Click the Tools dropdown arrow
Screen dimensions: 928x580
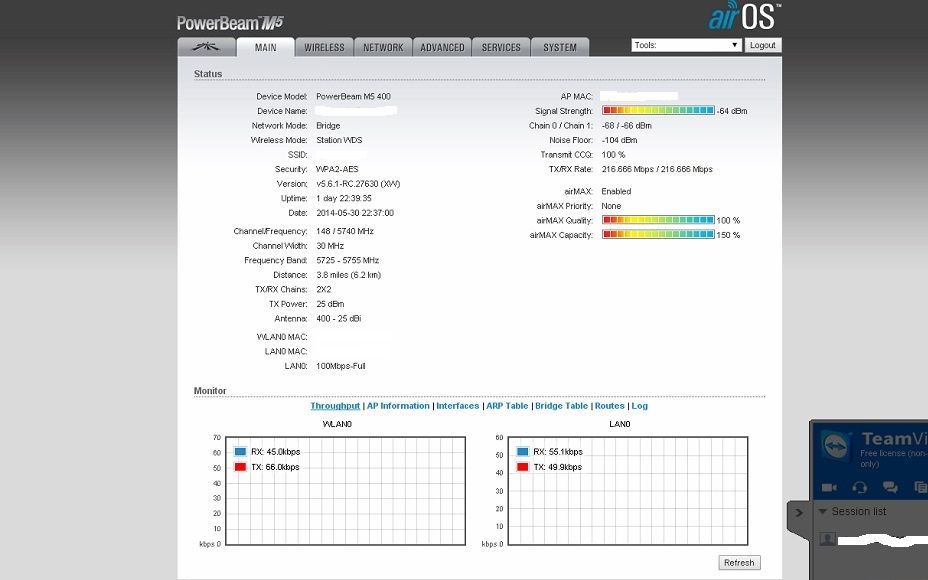(733, 44)
